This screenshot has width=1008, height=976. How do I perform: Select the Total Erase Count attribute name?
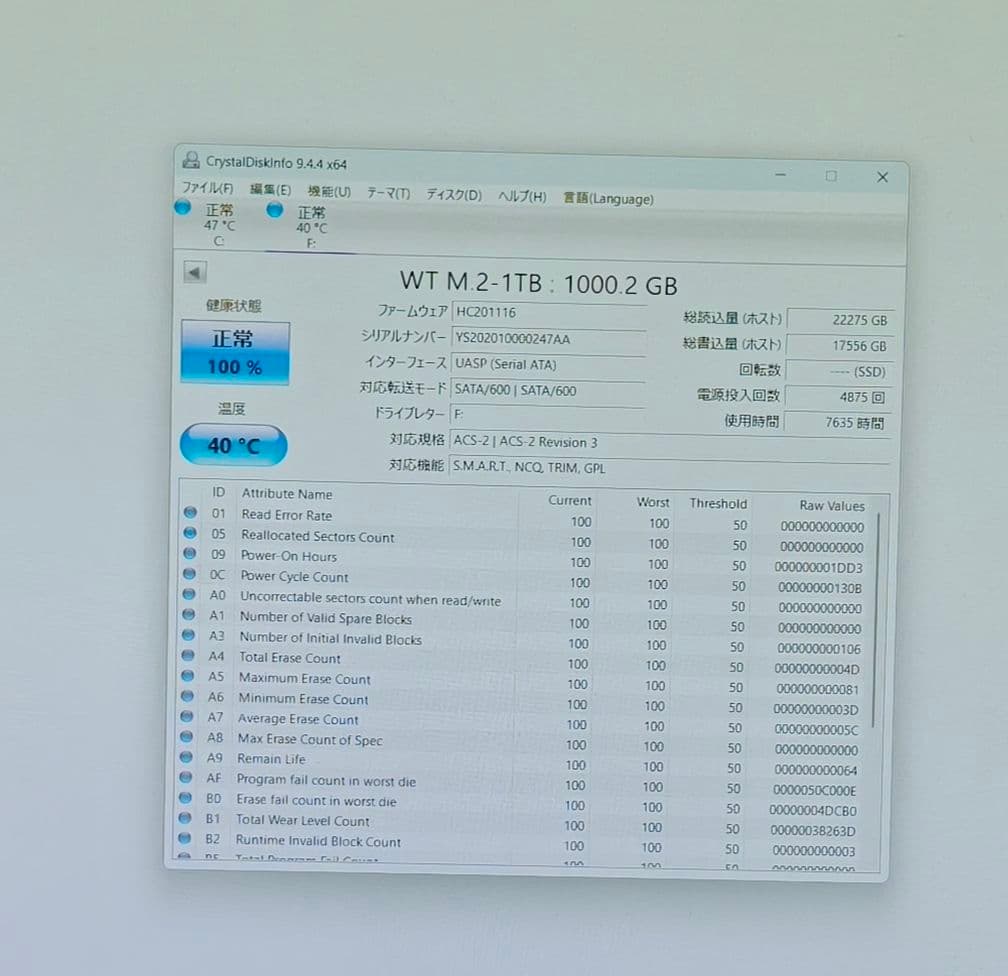click(289, 658)
